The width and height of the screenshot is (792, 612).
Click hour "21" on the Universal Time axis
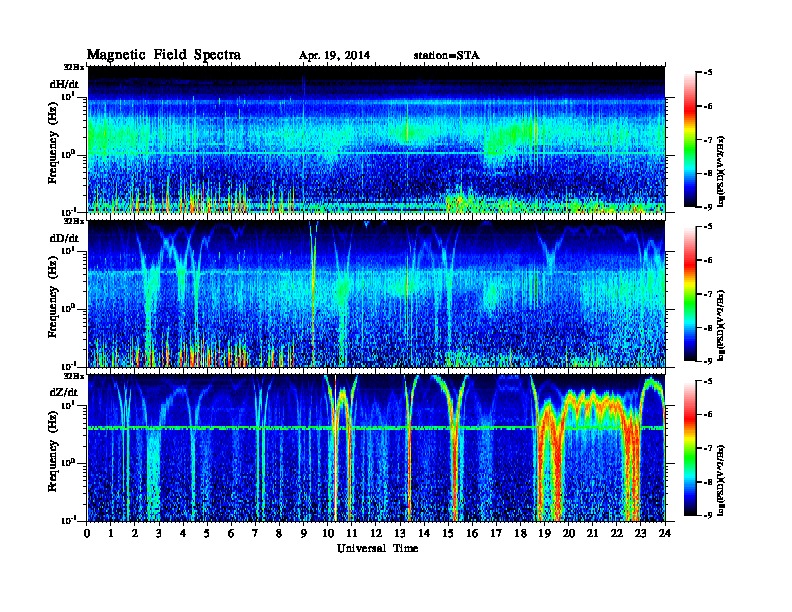click(x=592, y=533)
